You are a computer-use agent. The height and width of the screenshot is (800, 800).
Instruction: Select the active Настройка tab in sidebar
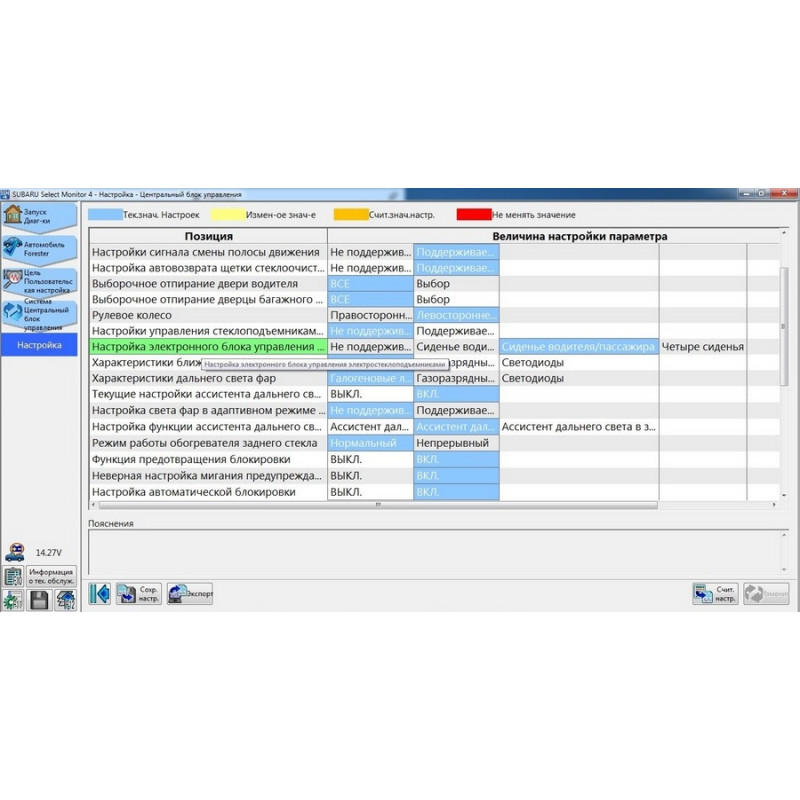coord(39,345)
